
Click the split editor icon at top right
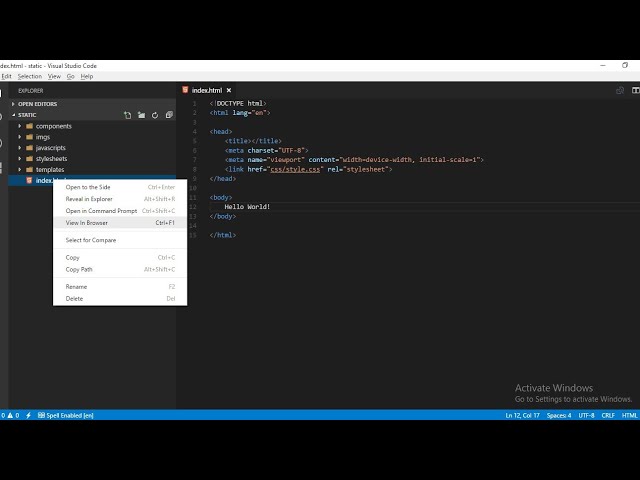coord(636,90)
